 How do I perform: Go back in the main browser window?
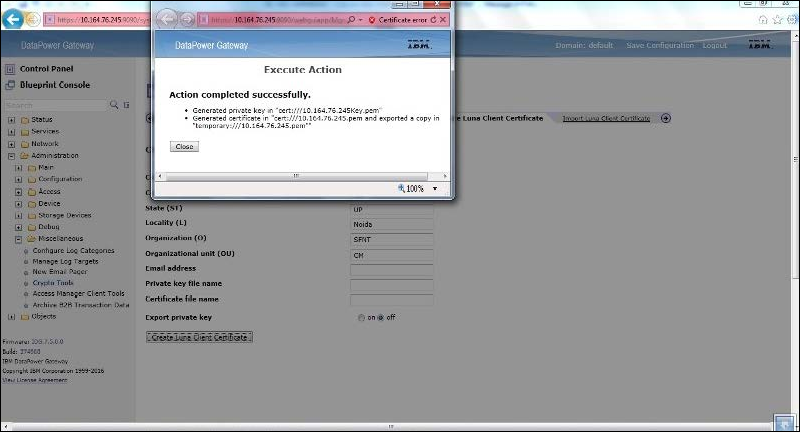[13, 19]
